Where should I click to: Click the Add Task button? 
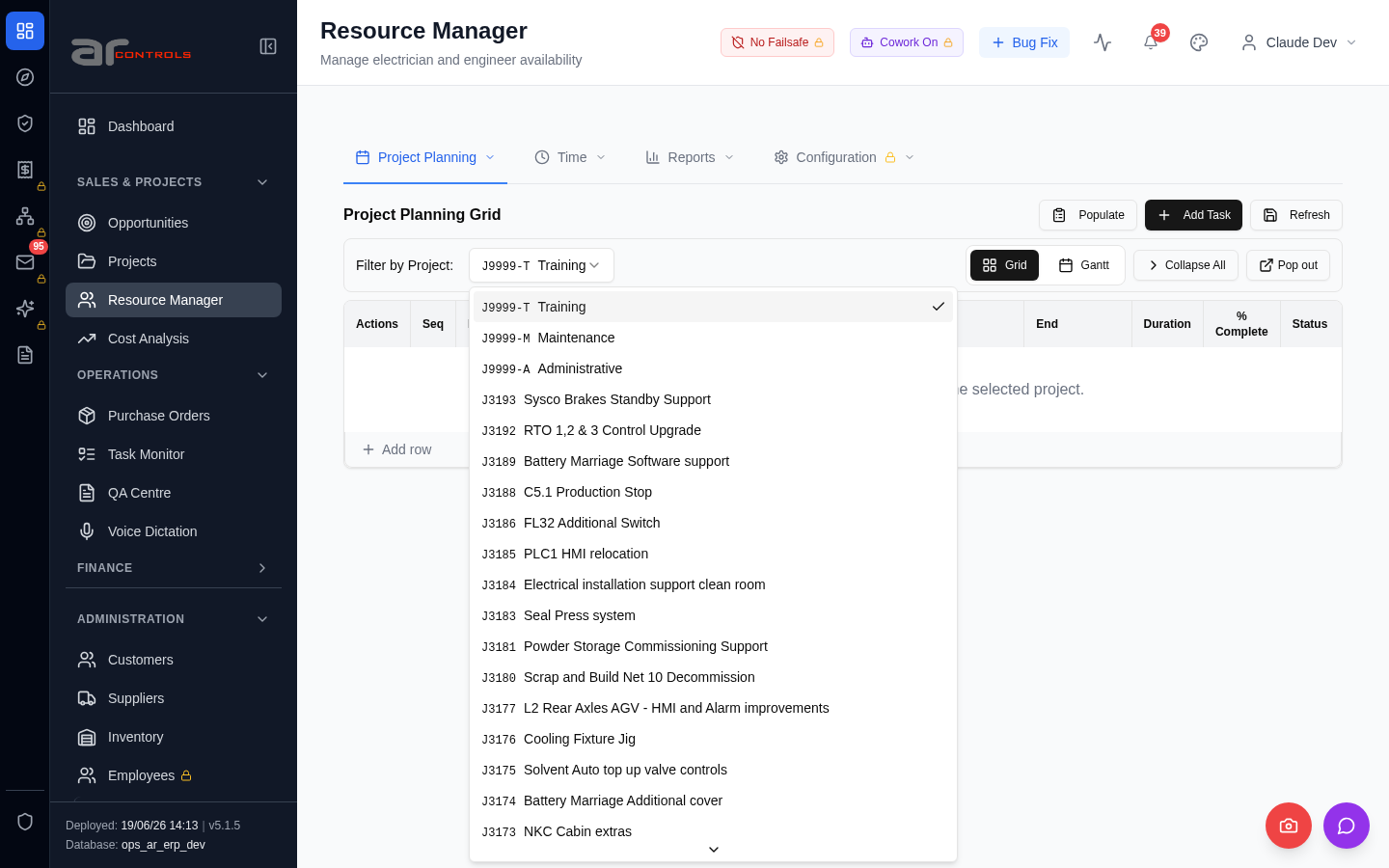1193,215
